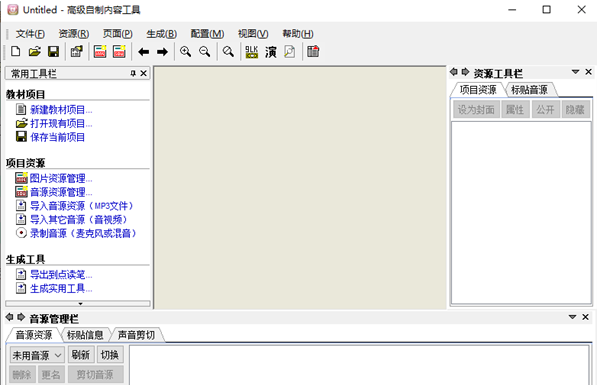Image resolution: width=597 pixels, height=385 pixels.
Task: Click the 演 demo toolbar icon
Action: (271, 52)
